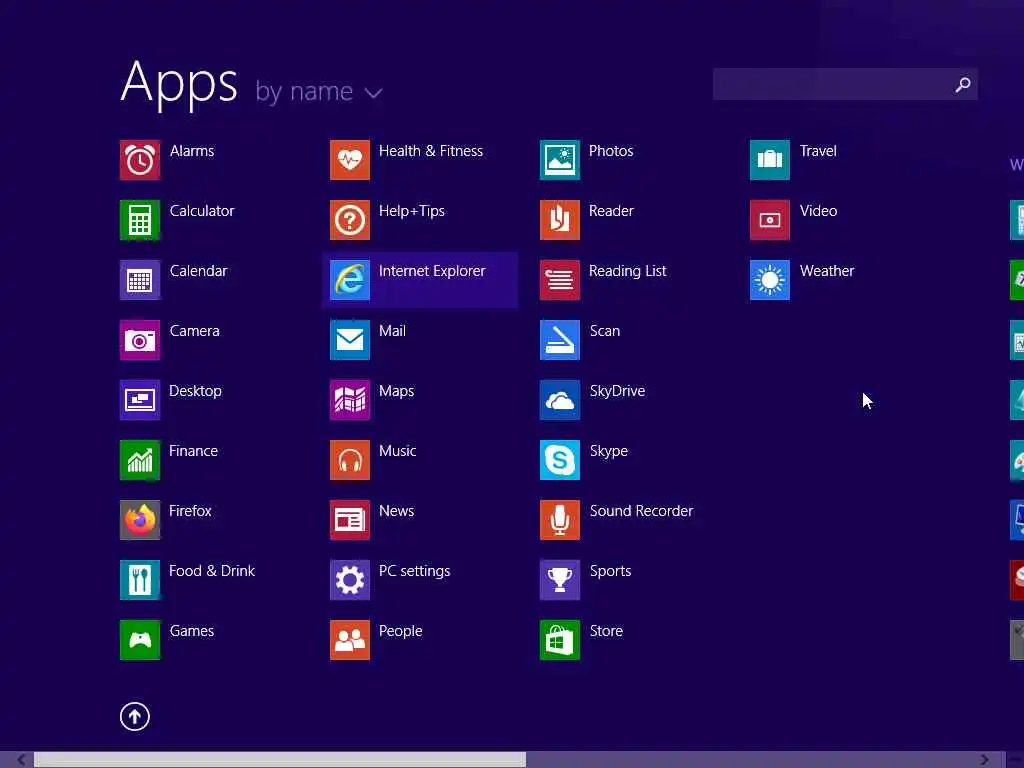Open the Video app icon
Viewport: 1024px width, 768px height.
point(770,220)
